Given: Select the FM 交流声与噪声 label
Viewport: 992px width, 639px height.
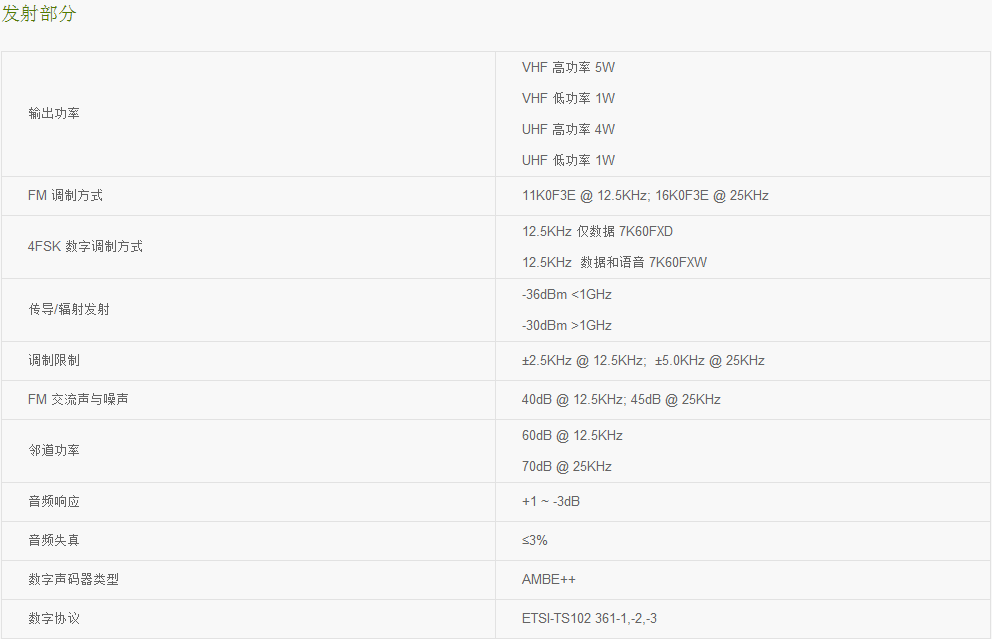Looking at the screenshot, I should point(78,399).
